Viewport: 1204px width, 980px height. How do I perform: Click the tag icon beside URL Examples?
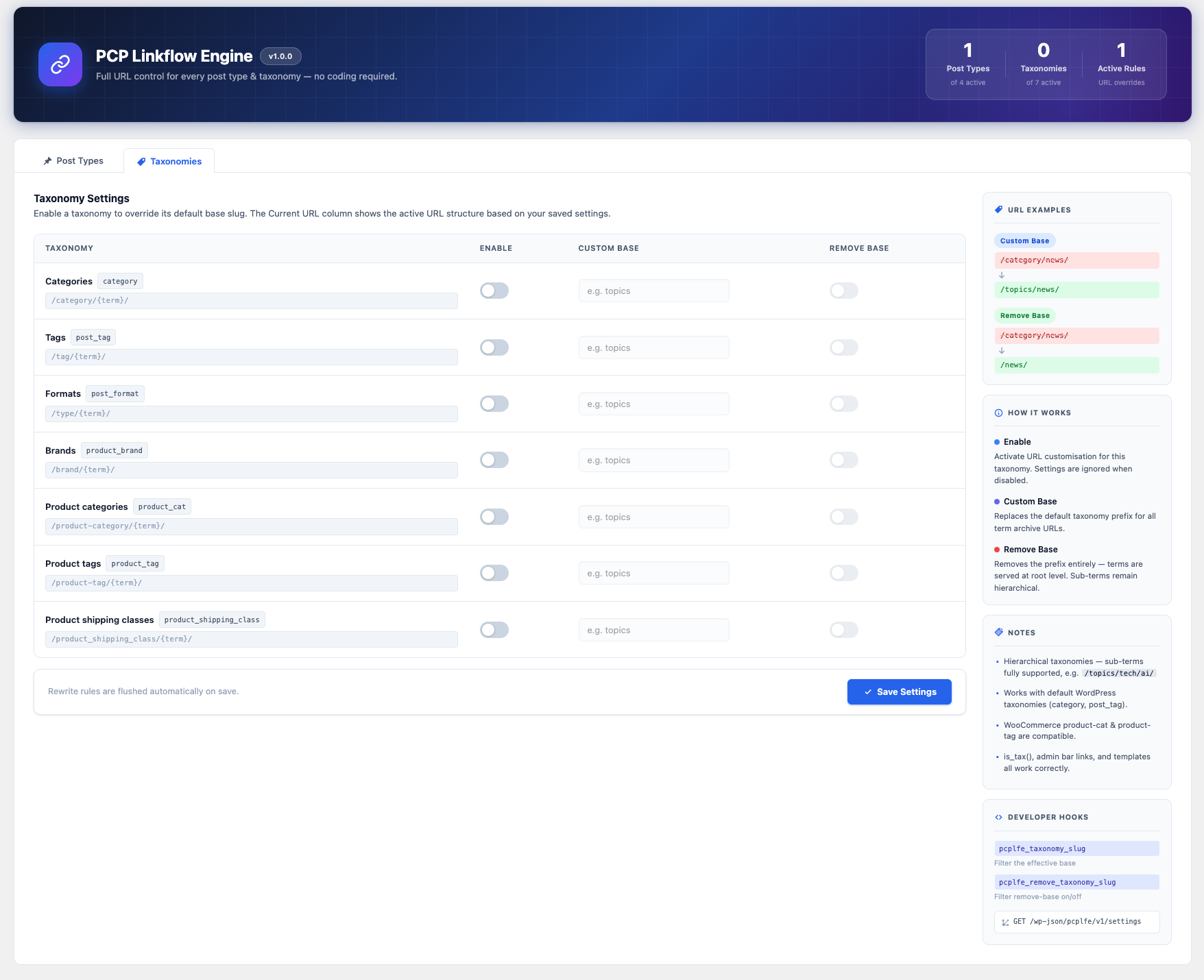coord(998,210)
